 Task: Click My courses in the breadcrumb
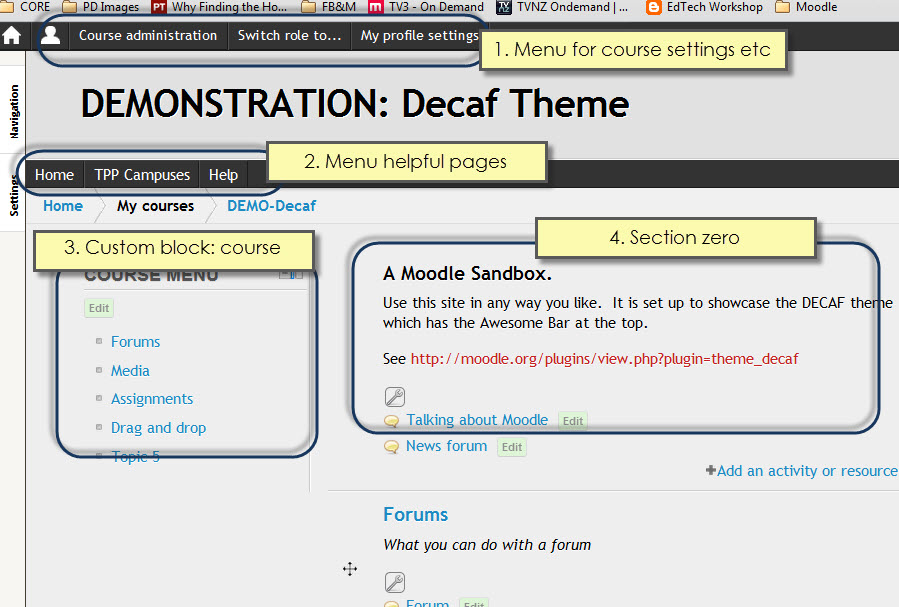point(155,206)
